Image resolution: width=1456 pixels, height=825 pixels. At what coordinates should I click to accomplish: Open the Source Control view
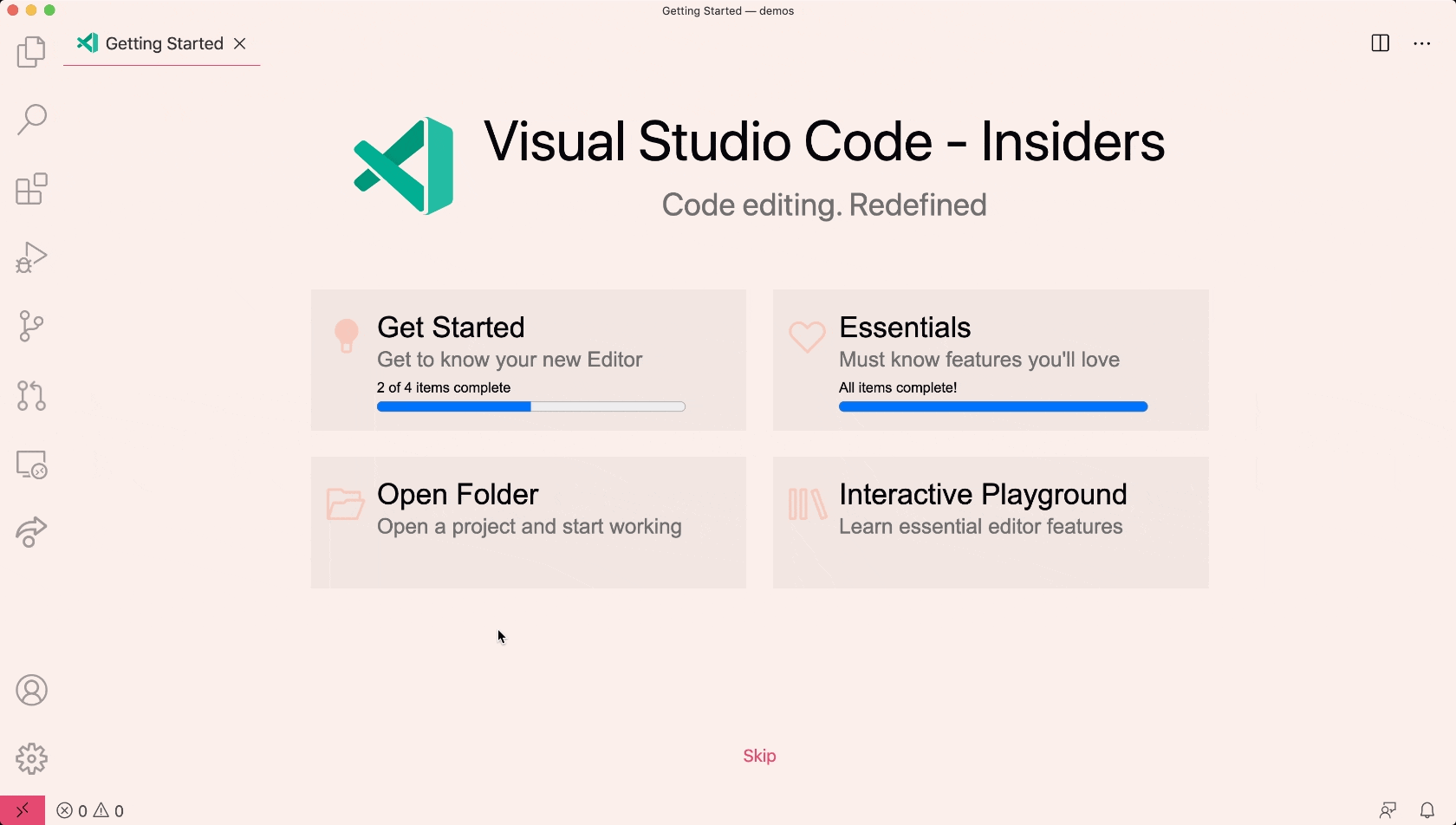[x=31, y=326]
